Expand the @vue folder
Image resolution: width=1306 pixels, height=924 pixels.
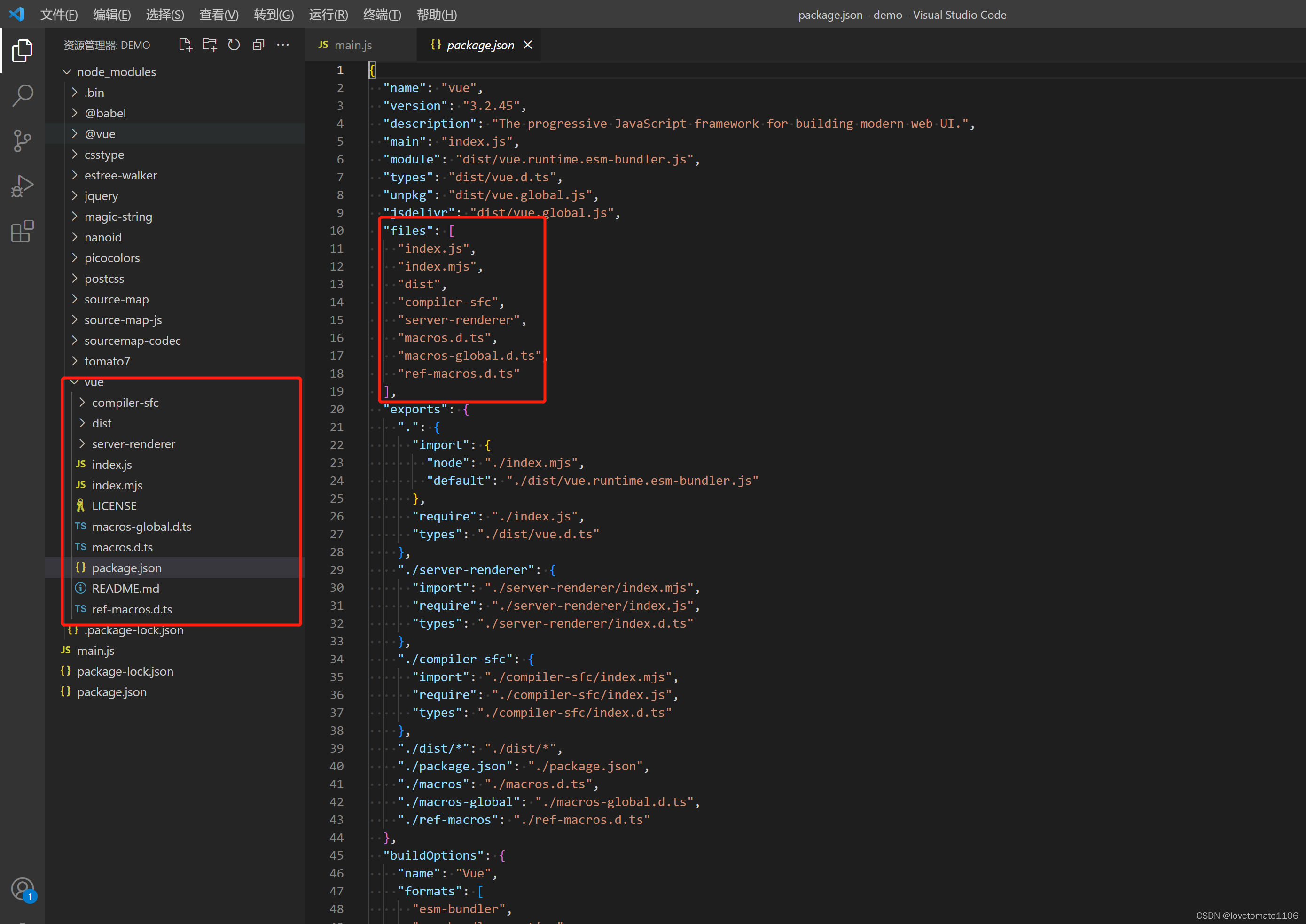(175, 134)
